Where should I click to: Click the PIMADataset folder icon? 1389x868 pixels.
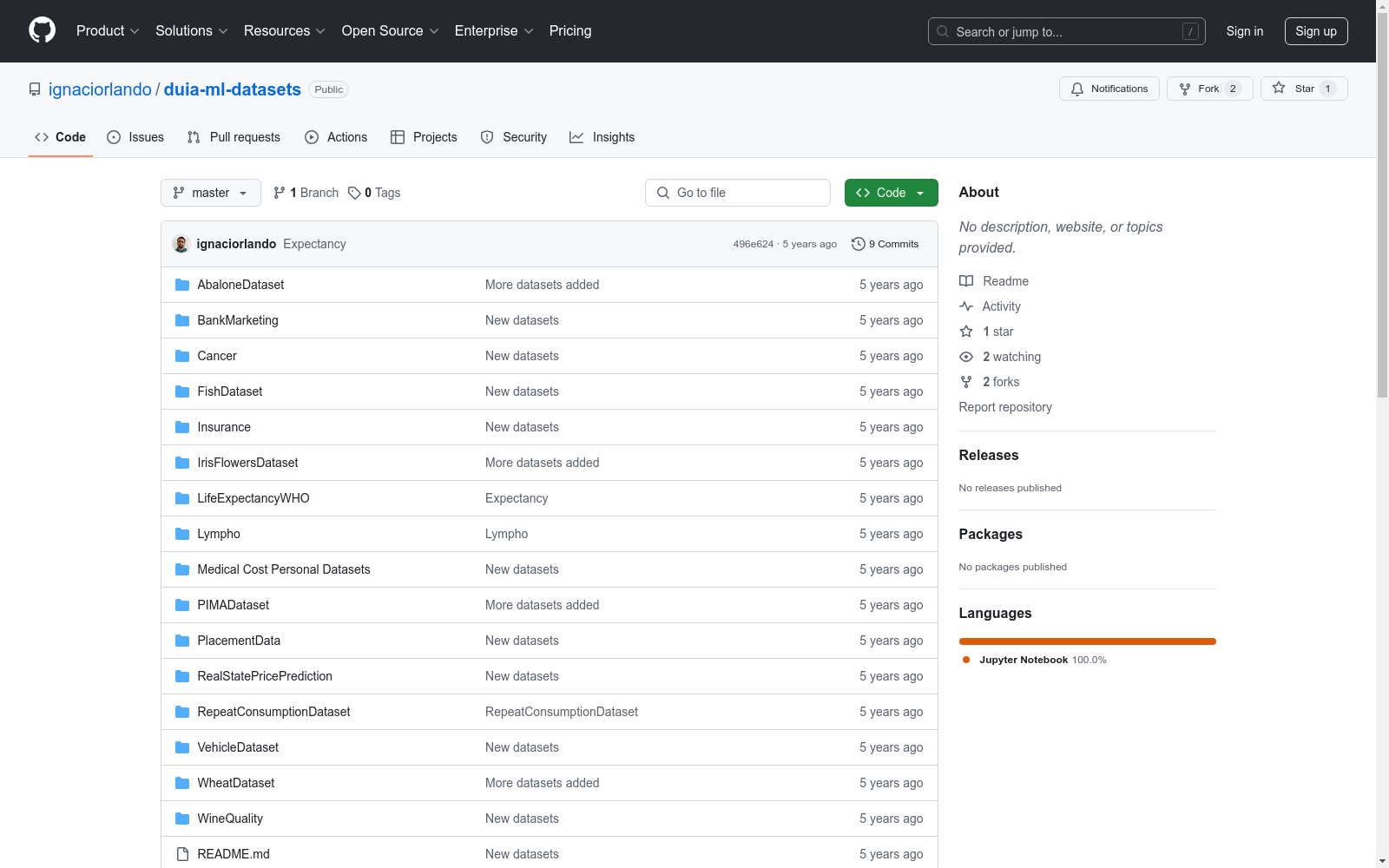pyautogui.click(x=182, y=605)
